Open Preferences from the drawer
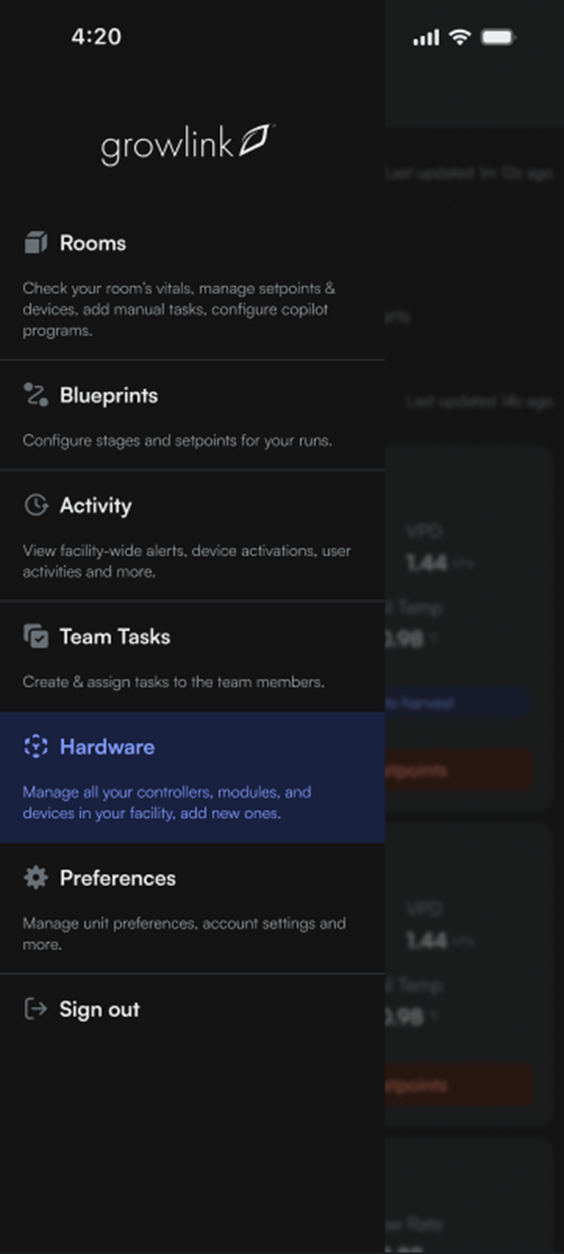 point(192,908)
